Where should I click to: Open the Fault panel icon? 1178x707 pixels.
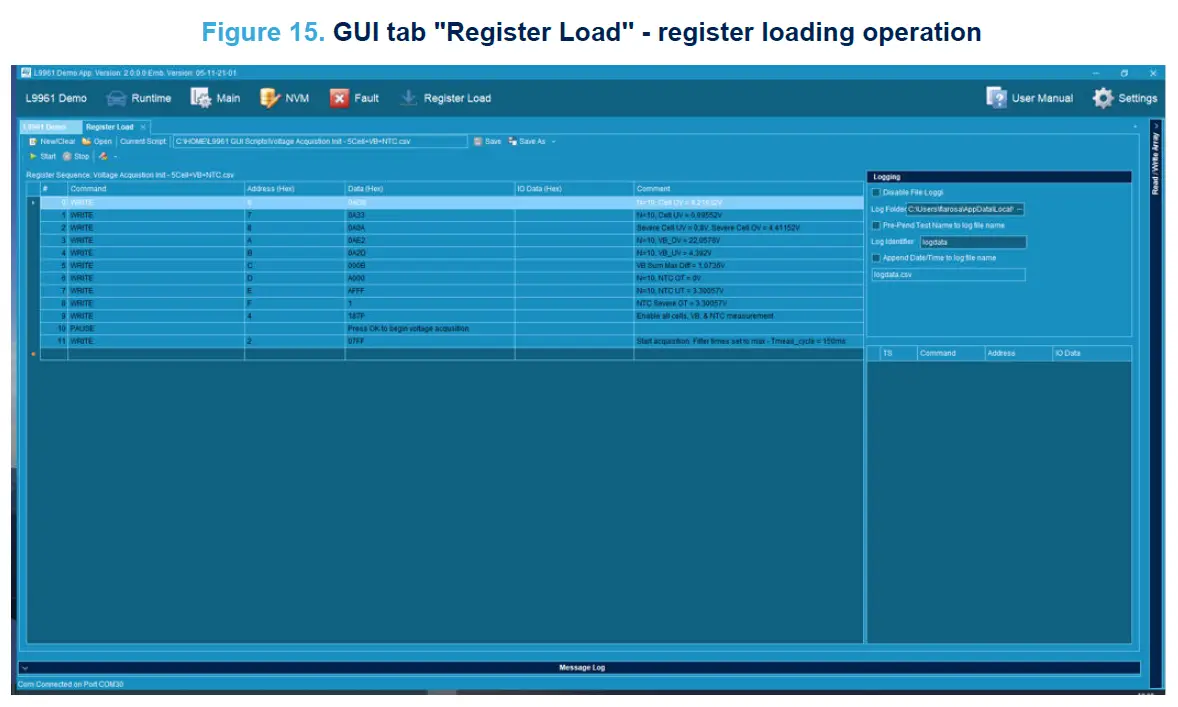coord(340,98)
